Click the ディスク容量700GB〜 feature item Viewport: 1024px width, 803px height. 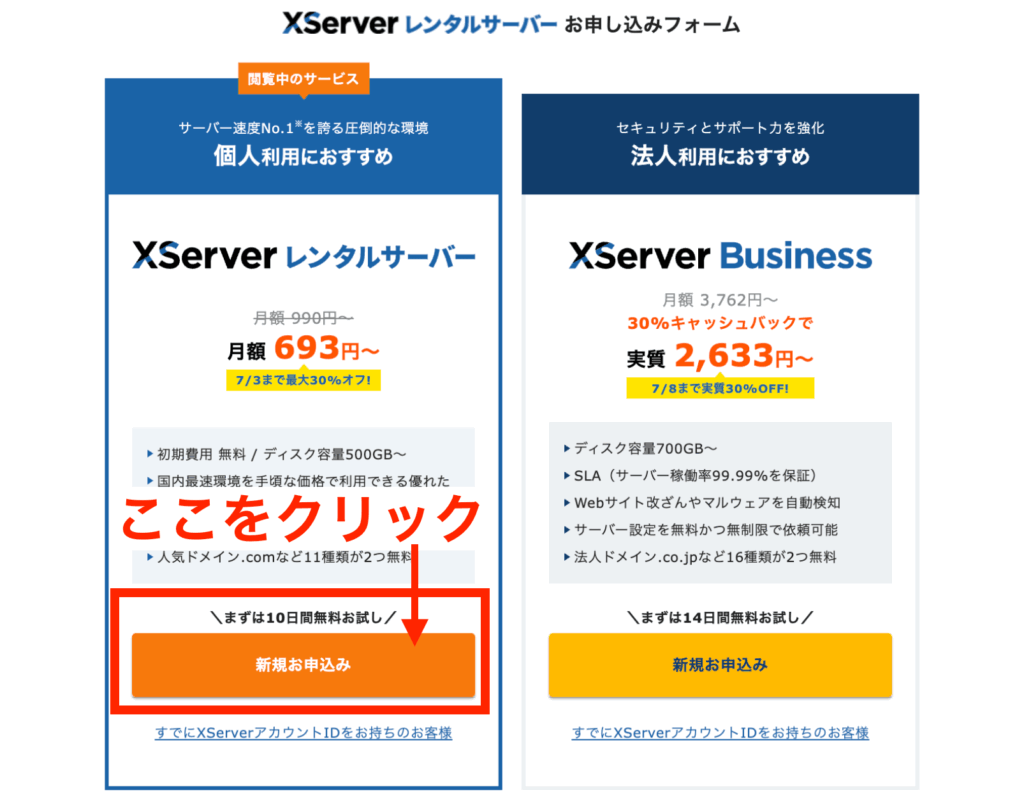pyautogui.click(x=640, y=449)
